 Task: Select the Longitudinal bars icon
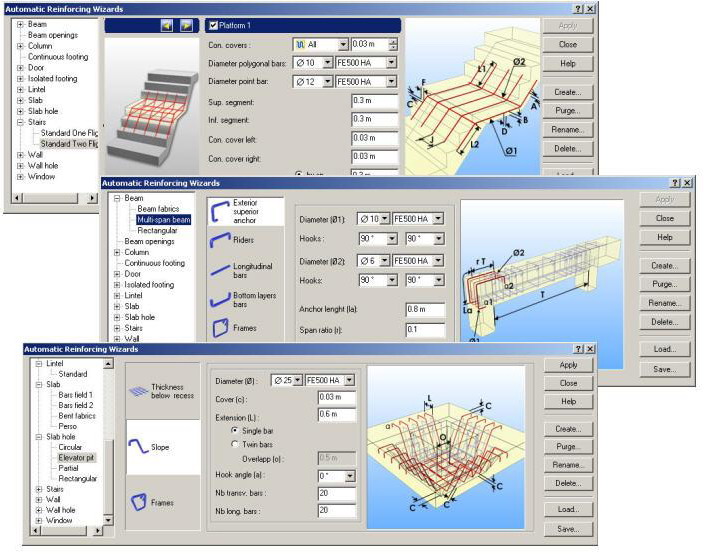[x=220, y=270]
